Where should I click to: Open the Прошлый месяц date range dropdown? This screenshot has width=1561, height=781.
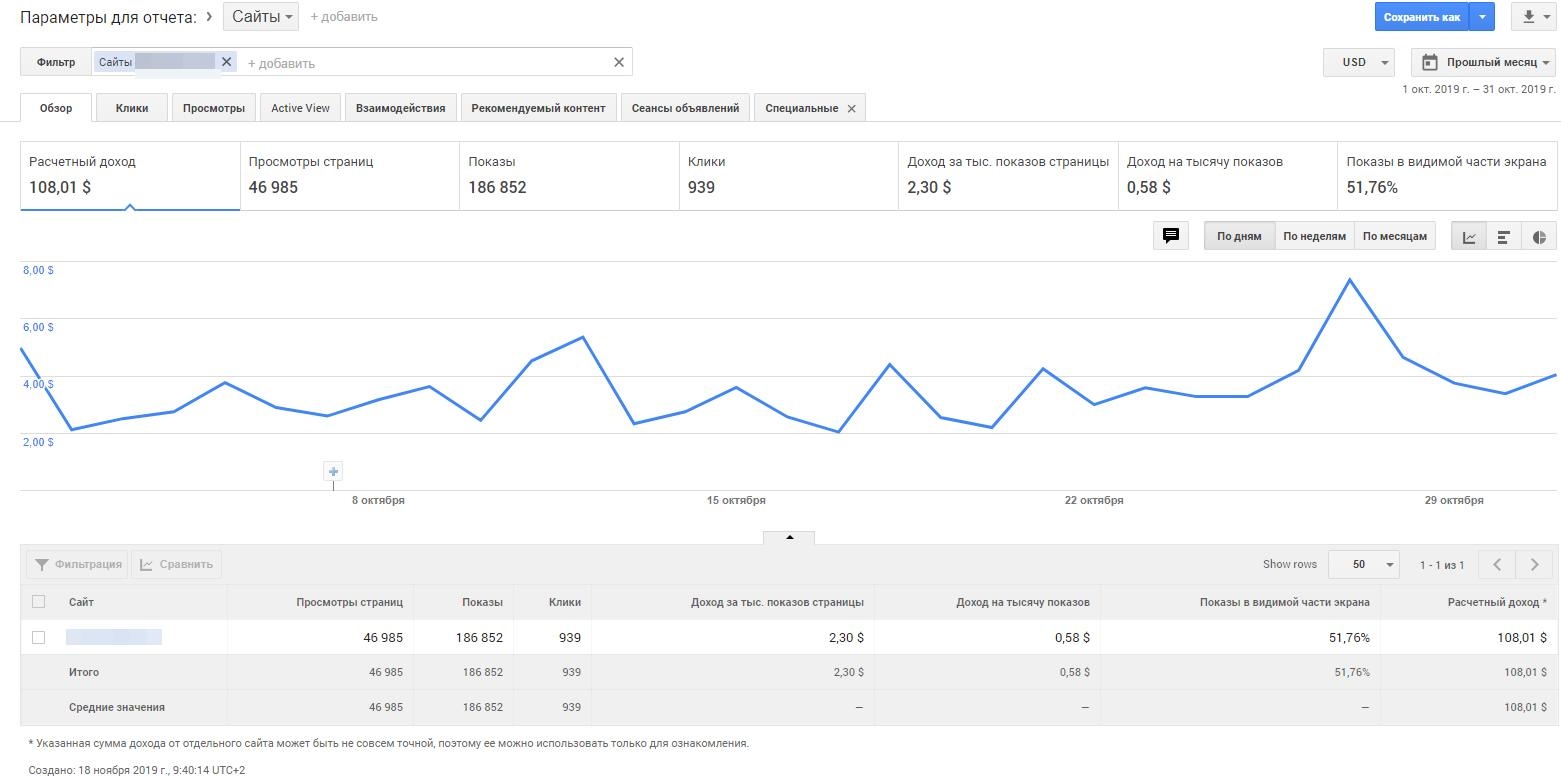point(1483,62)
